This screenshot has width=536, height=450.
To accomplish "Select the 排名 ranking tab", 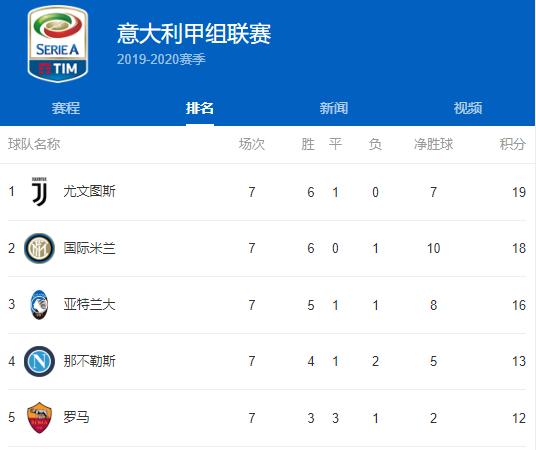I will click(x=200, y=108).
